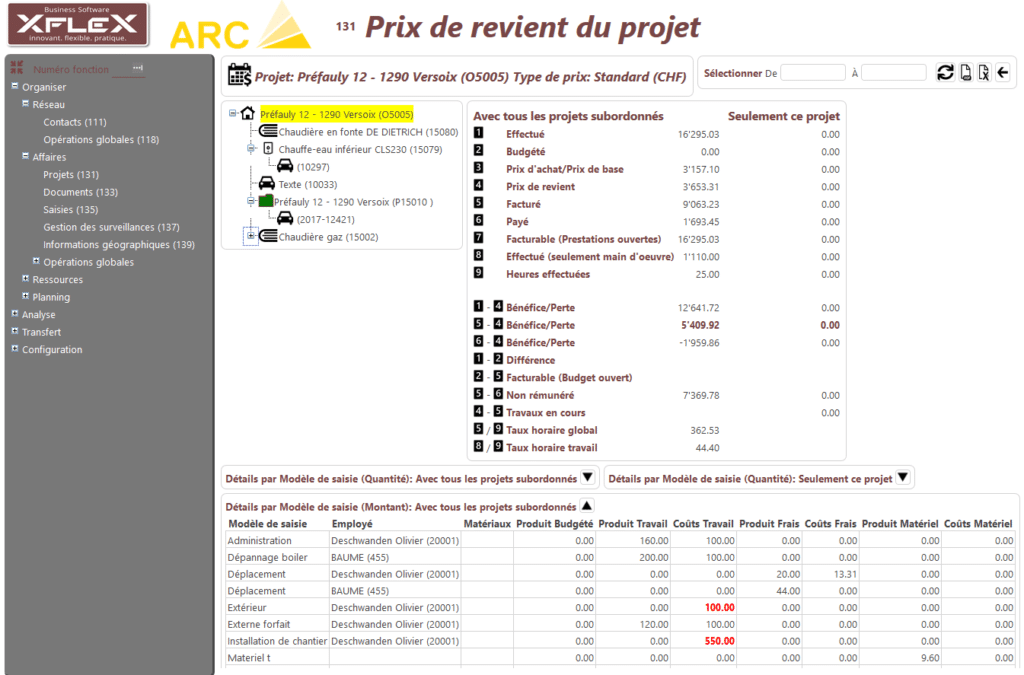Collapse the Préfauly P15010 subproject node
Screen dimensions: 1024x675
pyautogui.click(x=251, y=201)
